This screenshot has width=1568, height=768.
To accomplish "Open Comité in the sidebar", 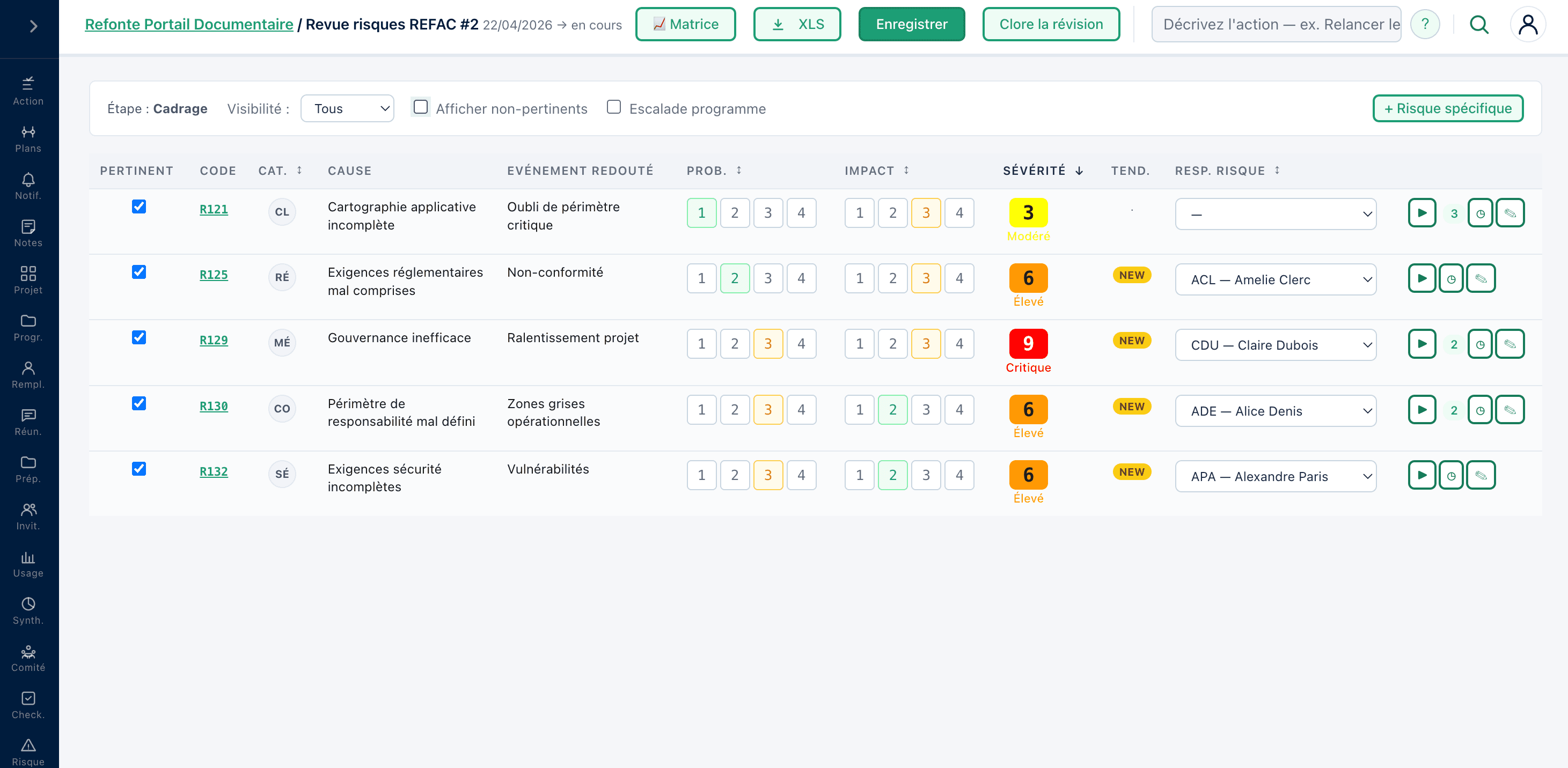I will coord(28,658).
